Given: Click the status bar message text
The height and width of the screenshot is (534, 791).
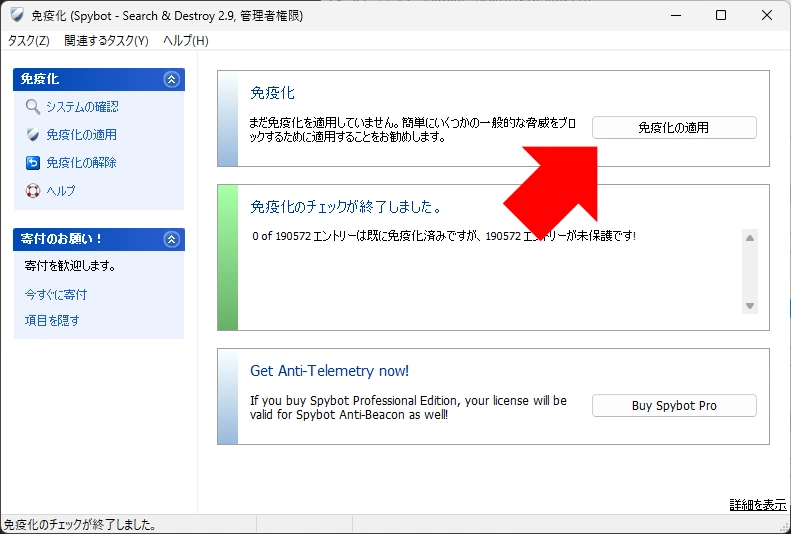Looking at the screenshot, I should point(80,525).
